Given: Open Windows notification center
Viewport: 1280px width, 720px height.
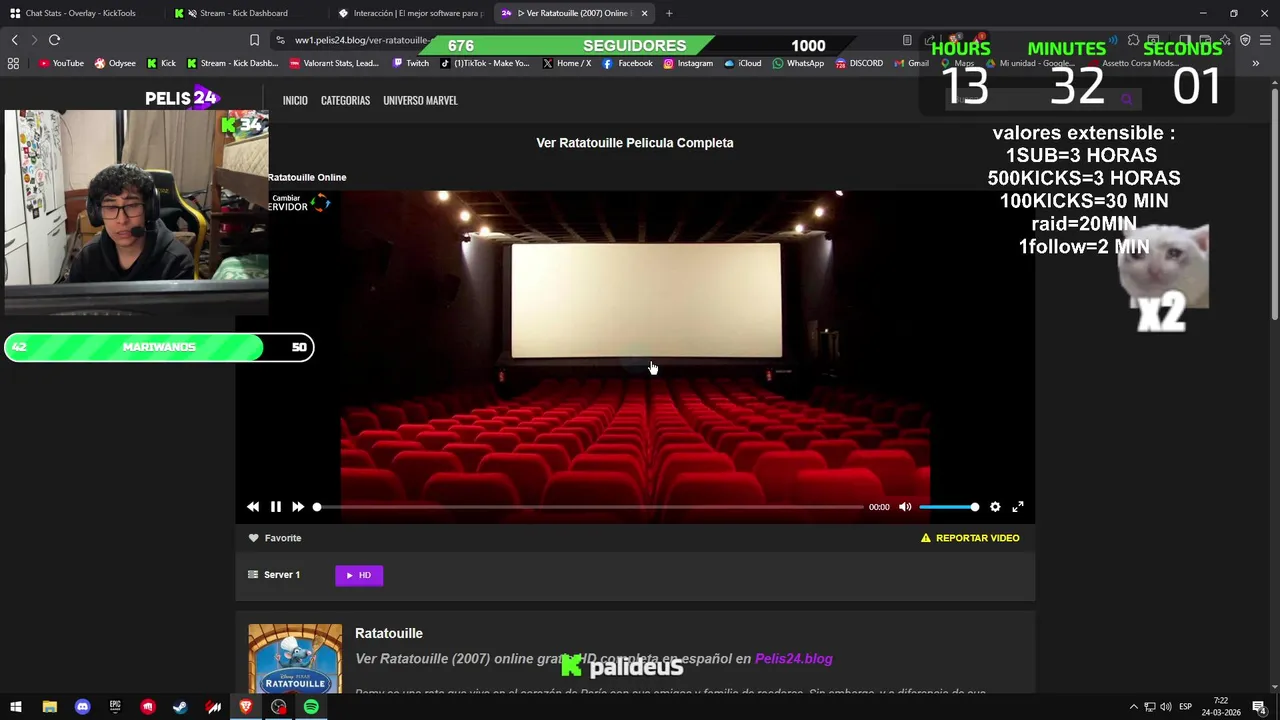Looking at the screenshot, I should click(x=1259, y=707).
